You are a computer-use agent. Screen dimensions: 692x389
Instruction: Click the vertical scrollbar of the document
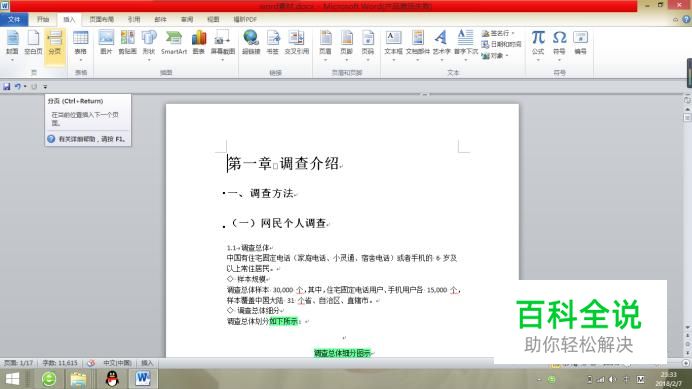point(687,221)
